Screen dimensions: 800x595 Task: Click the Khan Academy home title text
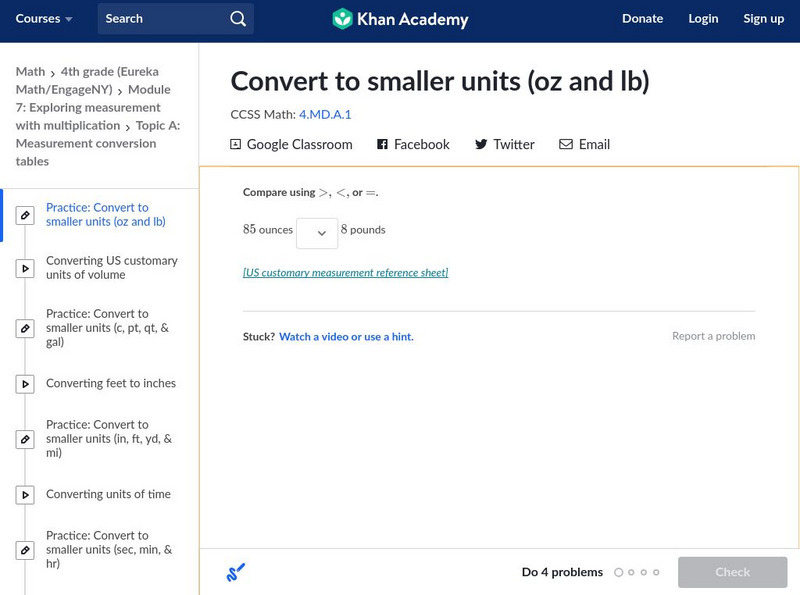tap(412, 19)
